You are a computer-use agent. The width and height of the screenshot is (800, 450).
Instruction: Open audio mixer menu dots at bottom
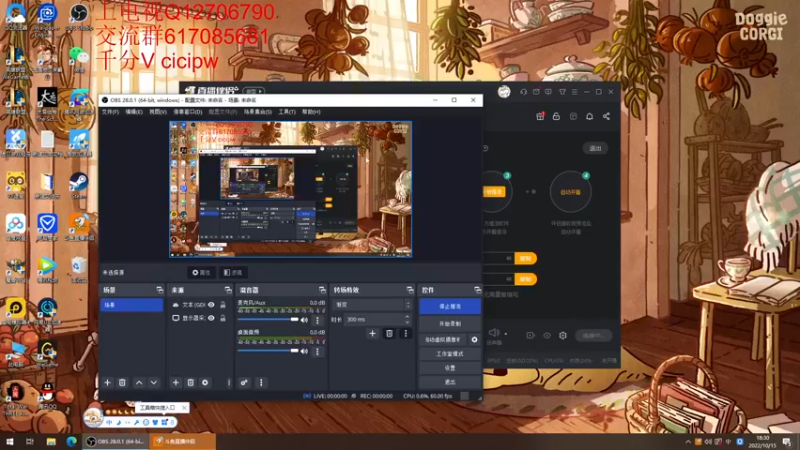pos(261,383)
